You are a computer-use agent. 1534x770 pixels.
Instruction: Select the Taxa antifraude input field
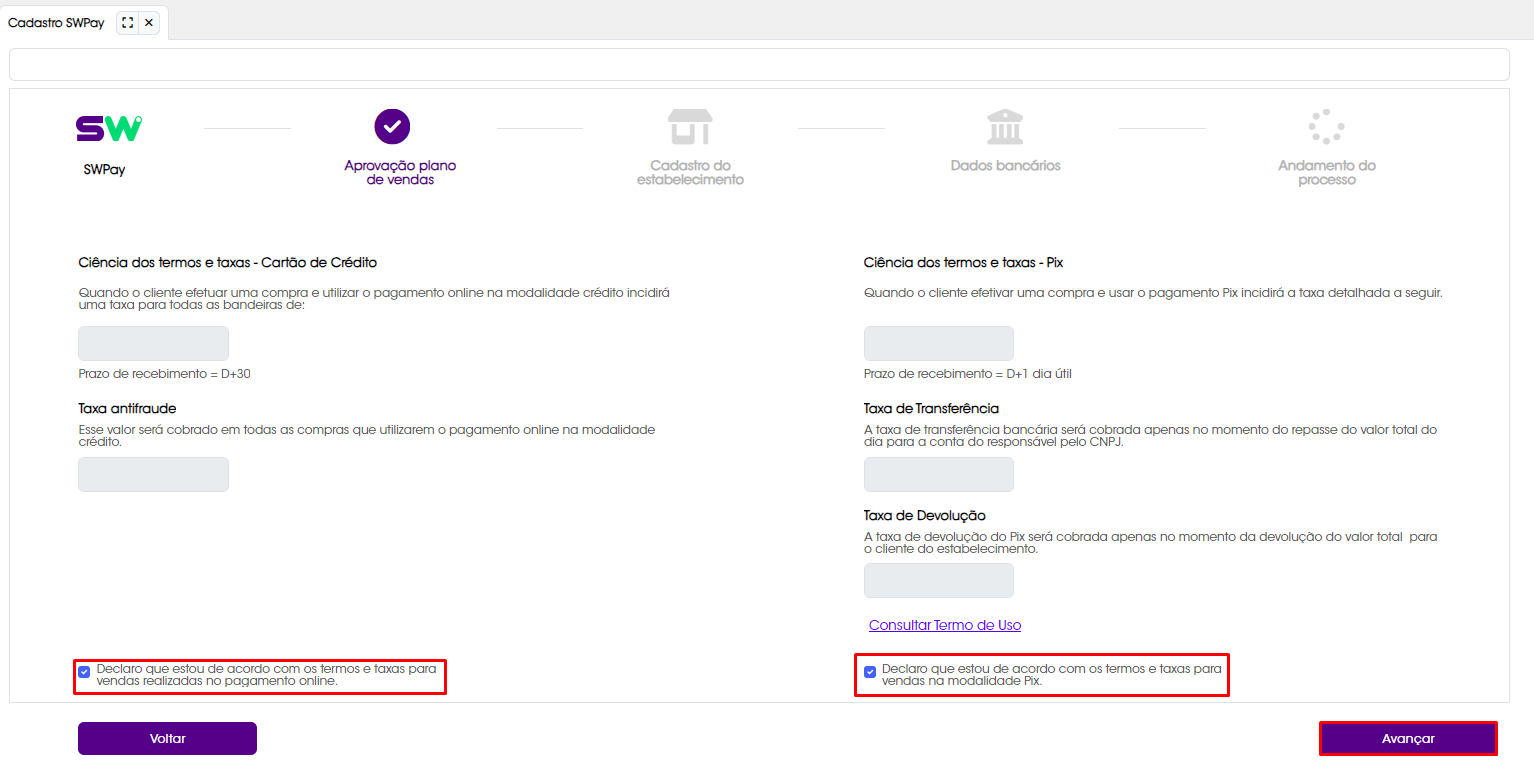pyautogui.click(x=152, y=474)
